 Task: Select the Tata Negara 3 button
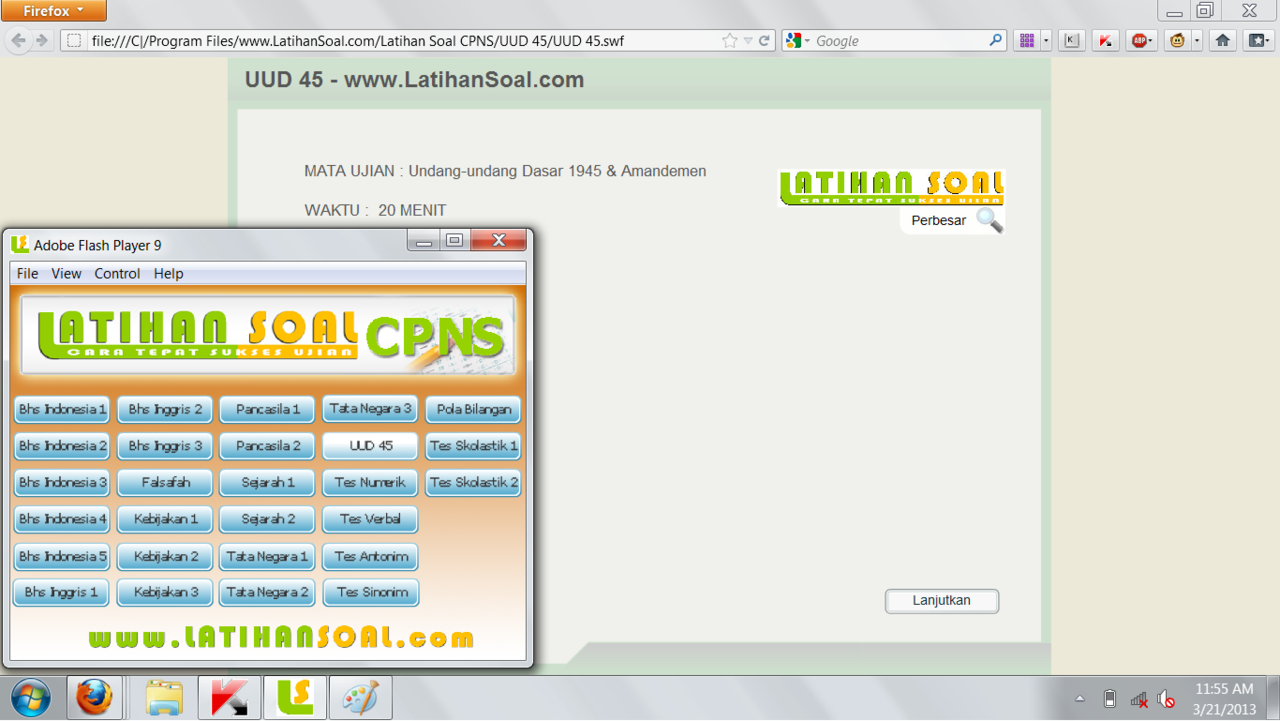(370, 409)
